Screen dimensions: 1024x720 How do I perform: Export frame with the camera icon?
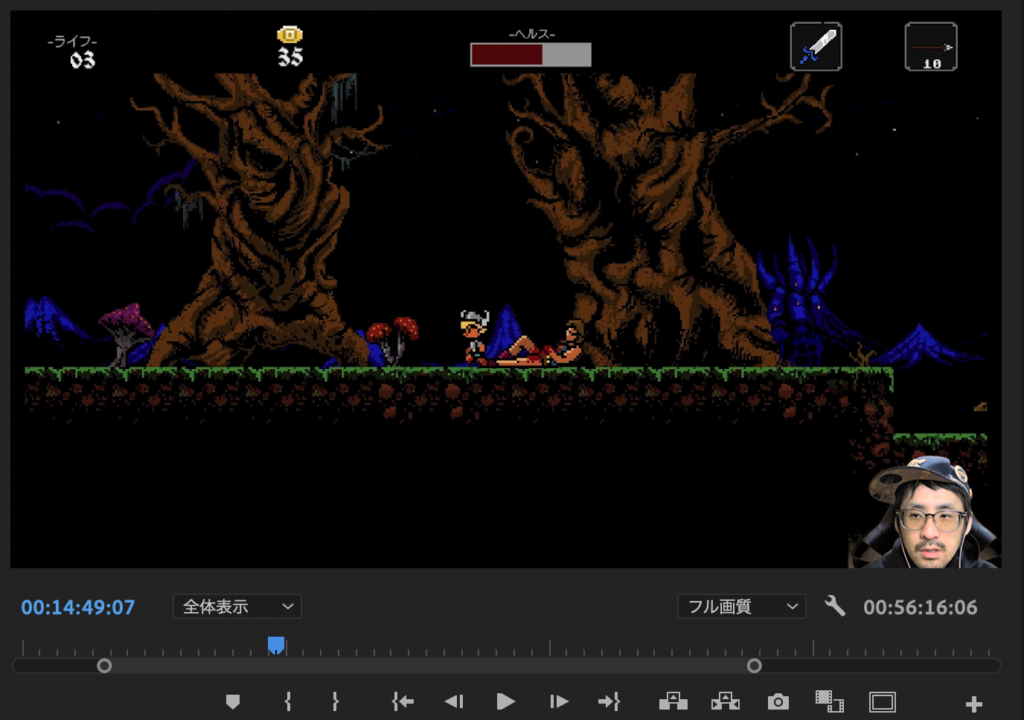pos(778,702)
